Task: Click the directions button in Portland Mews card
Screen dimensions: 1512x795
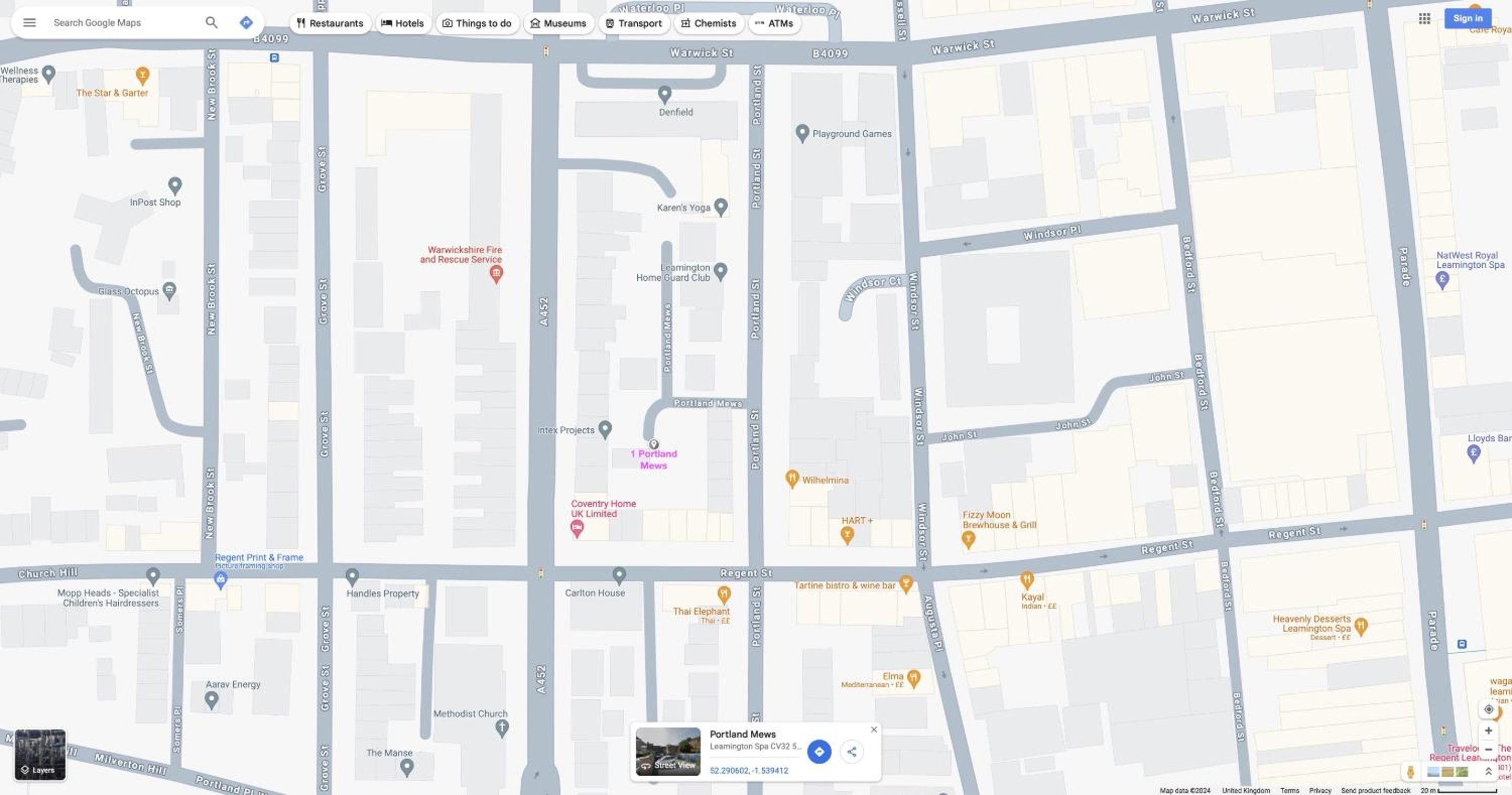Action: click(819, 751)
